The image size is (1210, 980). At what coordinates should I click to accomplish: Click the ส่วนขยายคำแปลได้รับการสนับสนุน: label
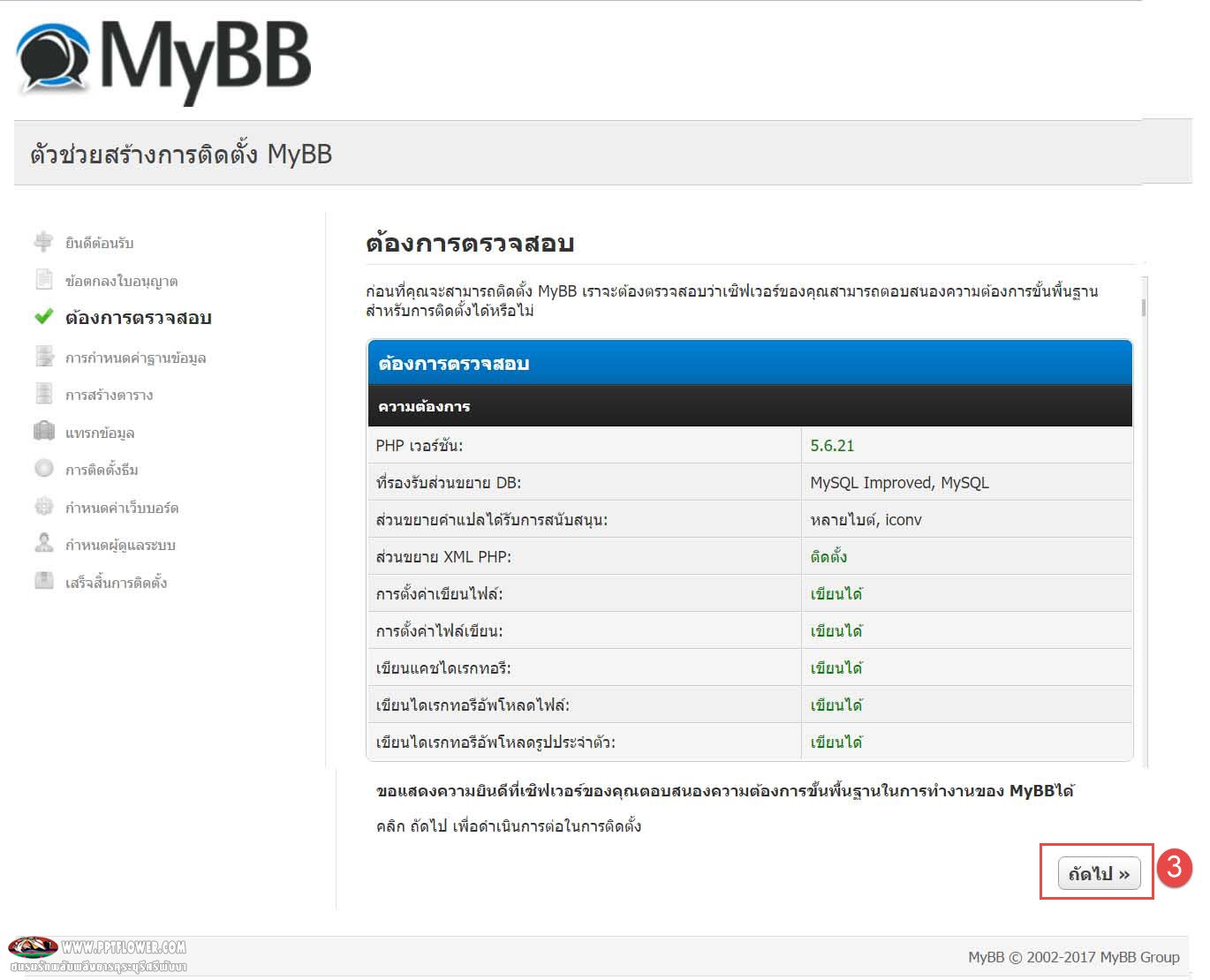click(492, 520)
